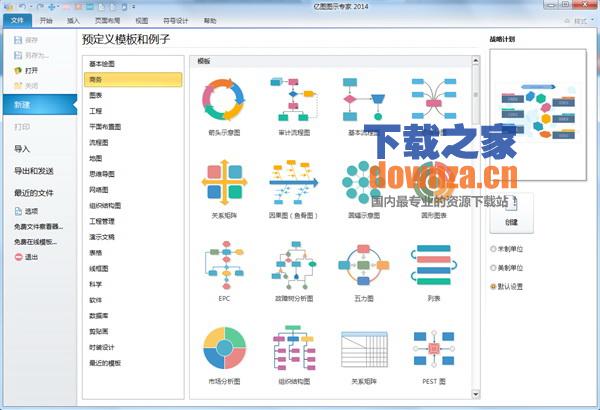Pick the EPC diagram template
This screenshot has height=410, width=600.
click(x=224, y=265)
